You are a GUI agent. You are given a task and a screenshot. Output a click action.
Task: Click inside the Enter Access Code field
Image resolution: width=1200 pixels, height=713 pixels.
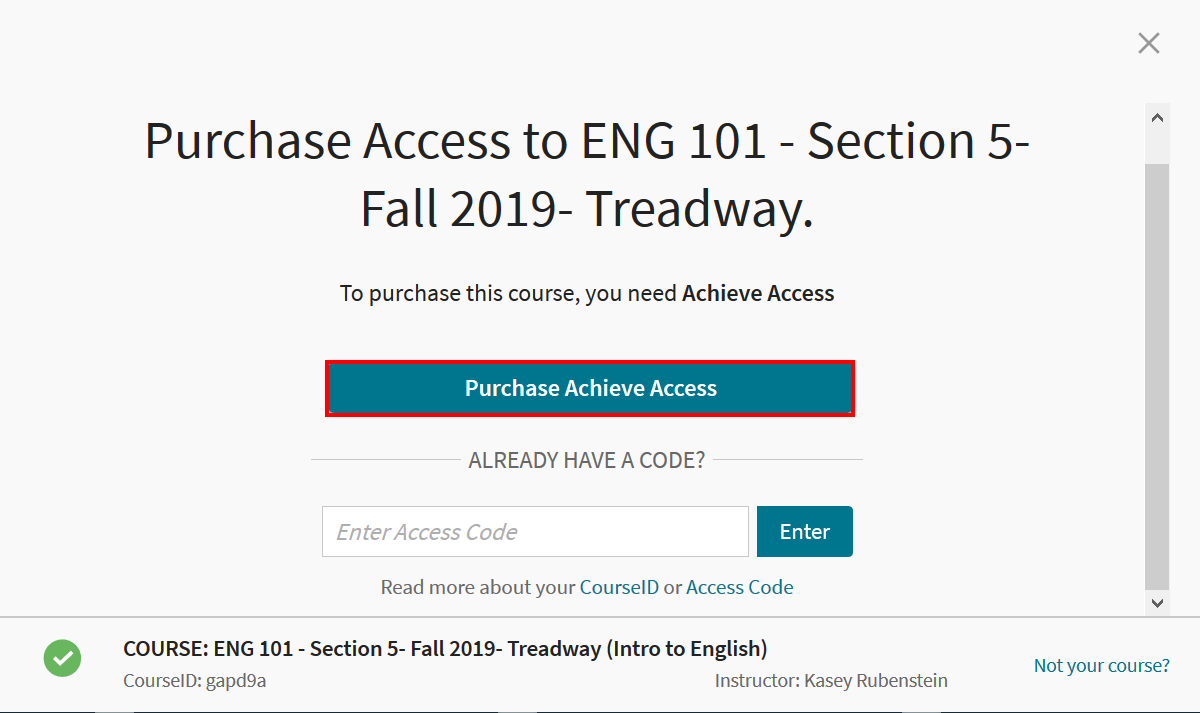(534, 531)
